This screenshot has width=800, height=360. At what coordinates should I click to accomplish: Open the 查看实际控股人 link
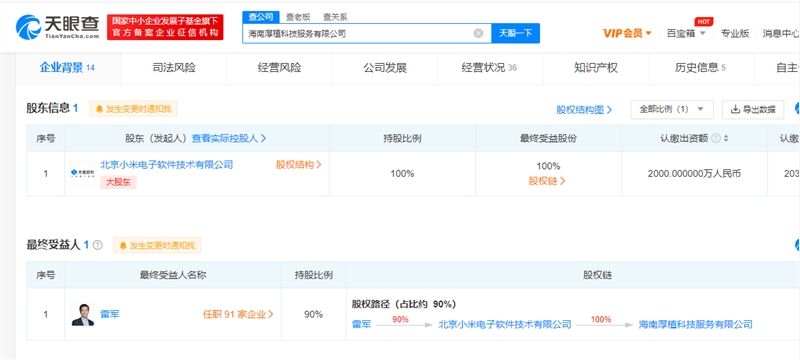click(x=229, y=138)
